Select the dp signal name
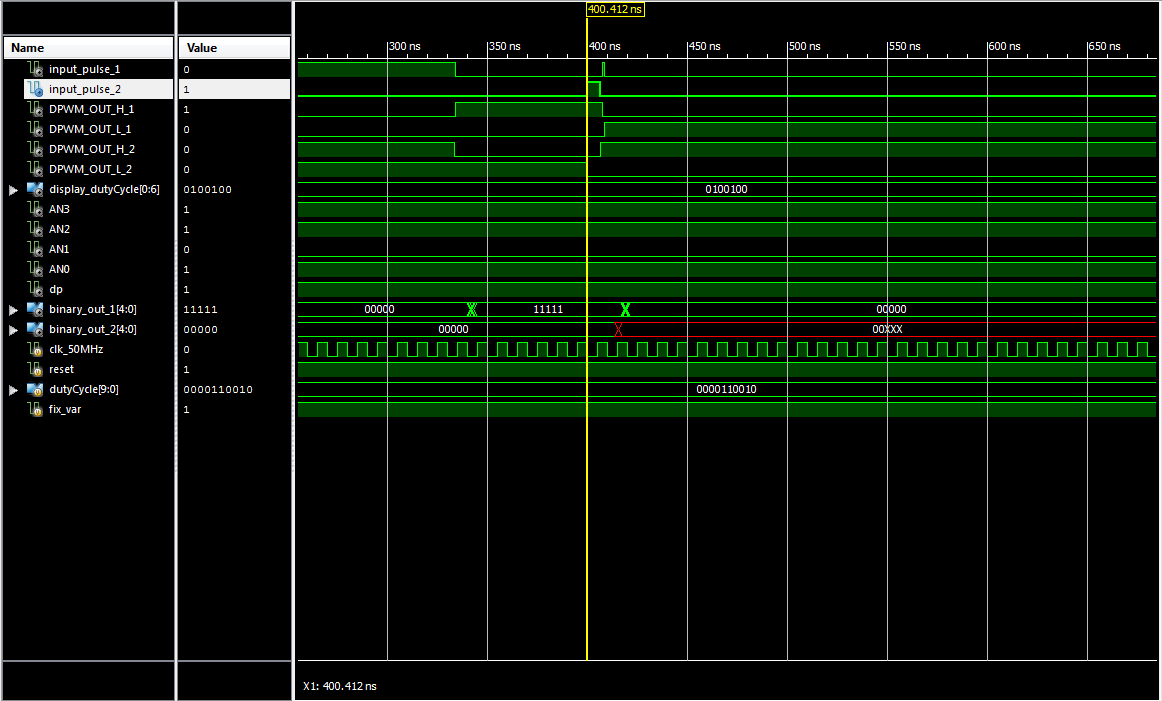Viewport: 1162px width, 701px height. pyautogui.click(x=56, y=289)
